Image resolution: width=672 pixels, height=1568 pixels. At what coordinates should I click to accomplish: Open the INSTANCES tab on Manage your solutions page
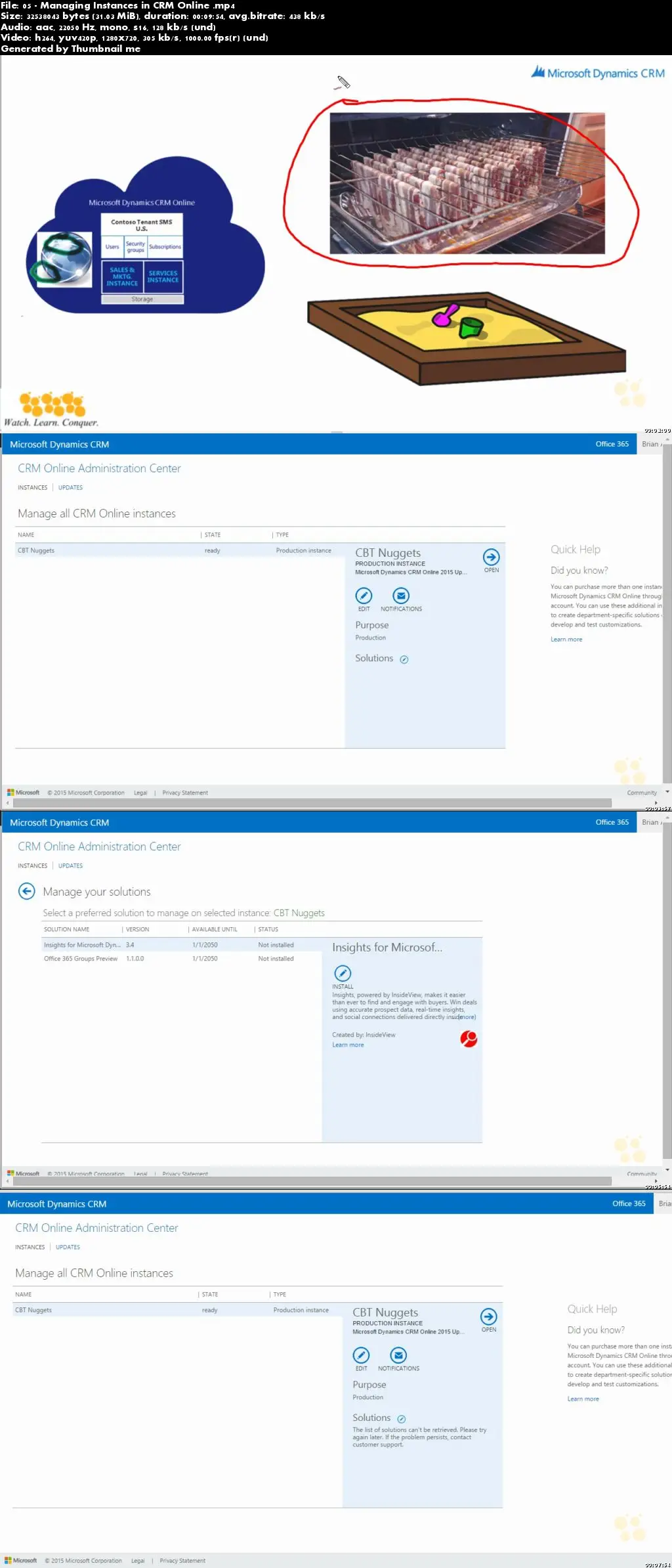[x=32, y=865]
